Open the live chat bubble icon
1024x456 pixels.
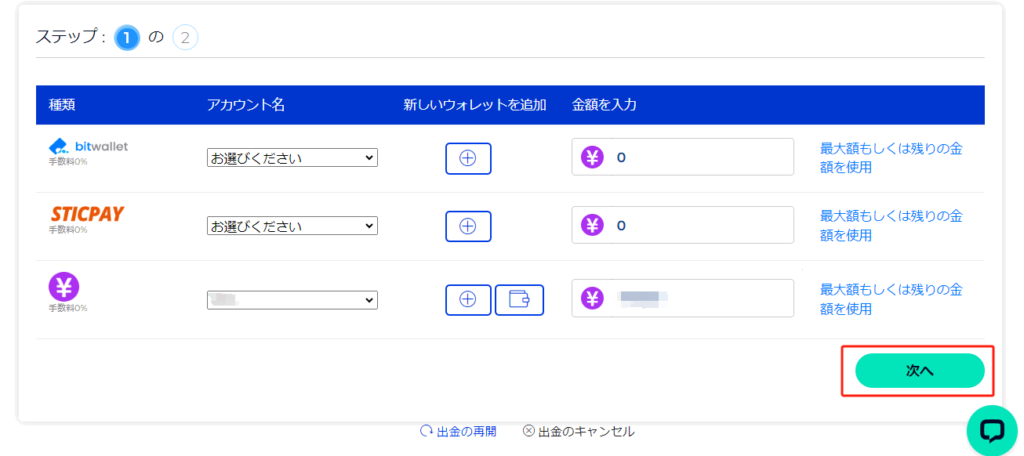991,430
